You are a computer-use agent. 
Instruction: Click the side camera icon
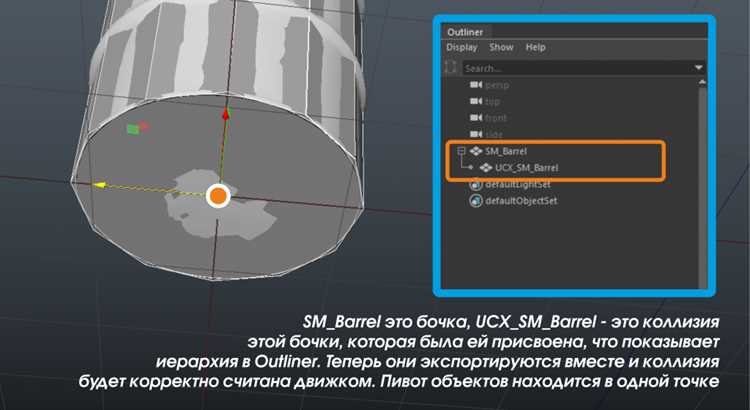click(x=476, y=134)
